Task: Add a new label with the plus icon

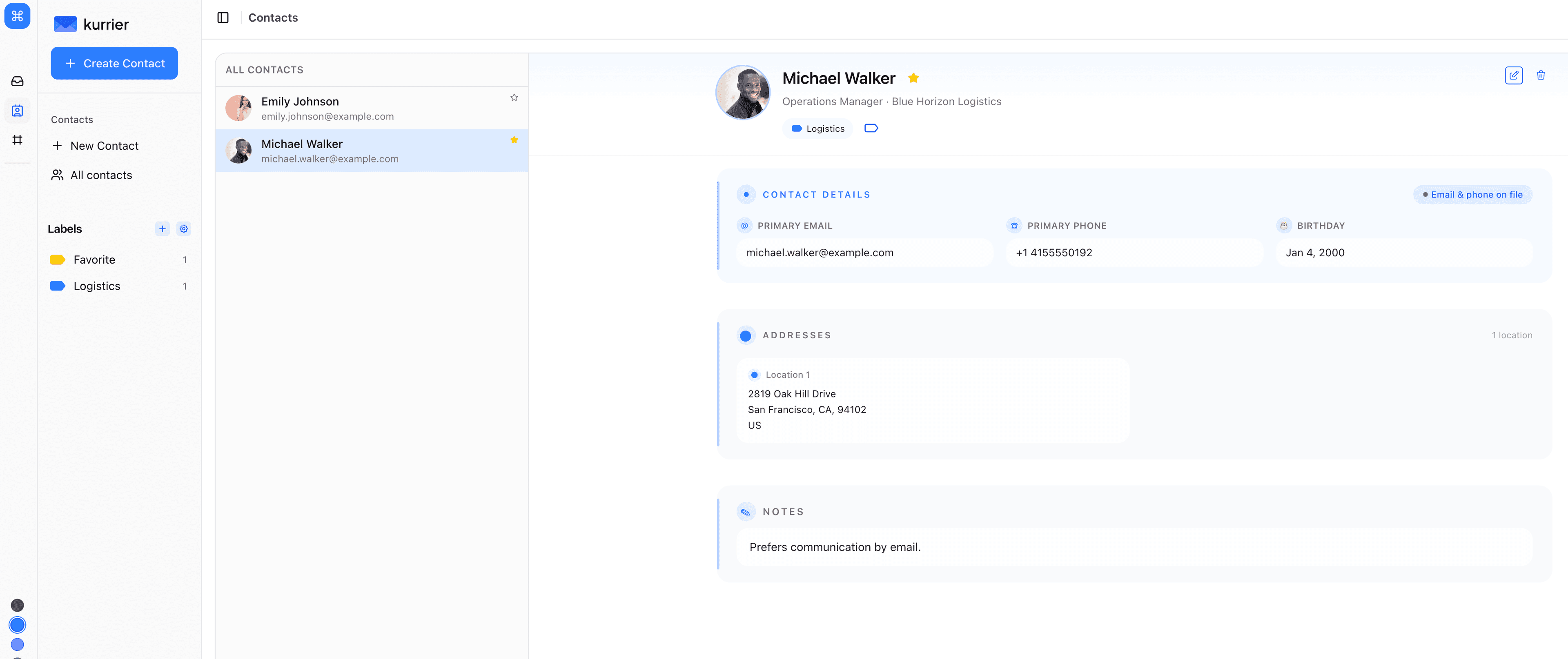Action: pos(162,229)
